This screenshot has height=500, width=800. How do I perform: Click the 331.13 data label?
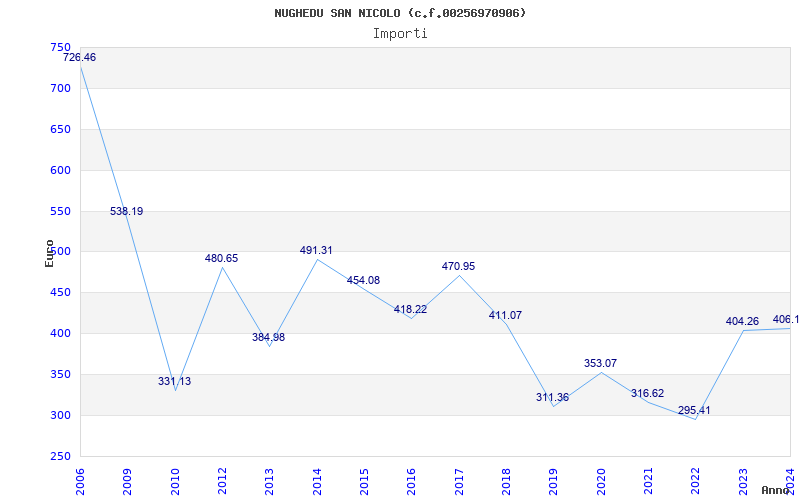[174, 381]
